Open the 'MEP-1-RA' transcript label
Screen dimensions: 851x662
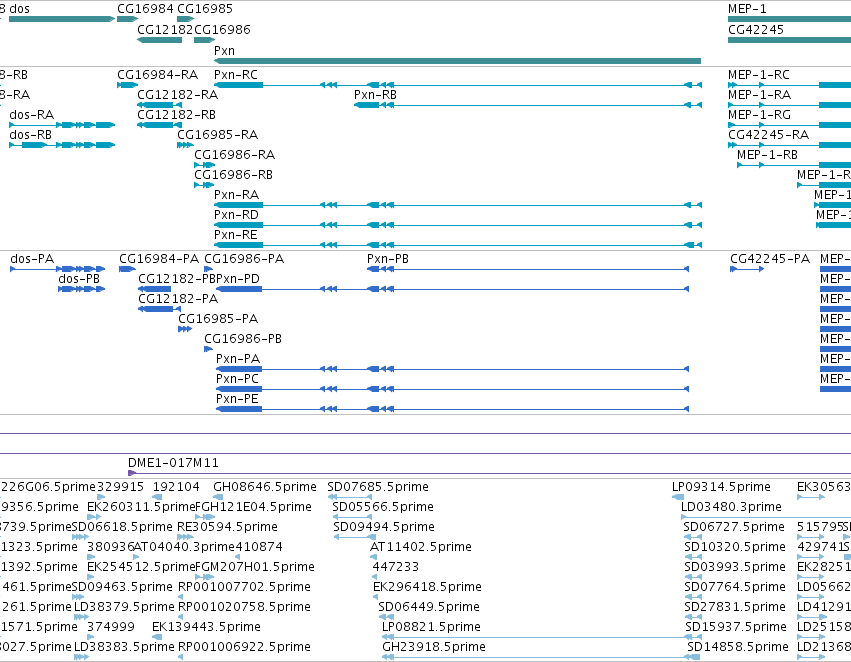[759, 94]
